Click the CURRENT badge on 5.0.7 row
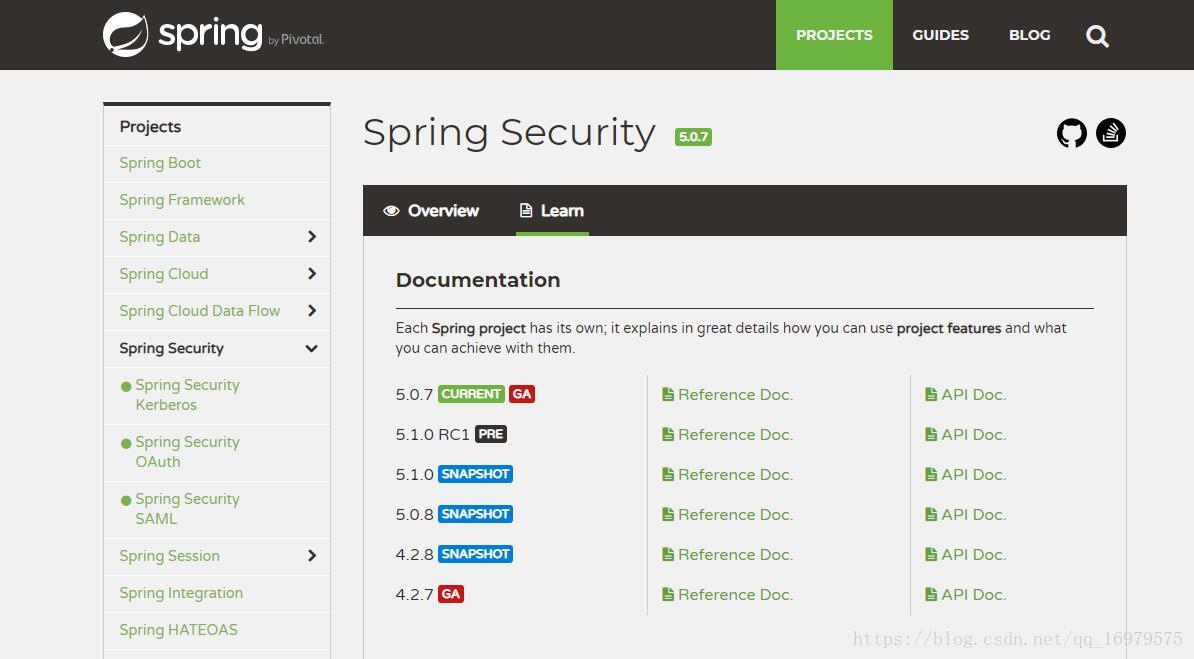Image resolution: width=1194 pixels, height=659 pixels. [471, 394]
